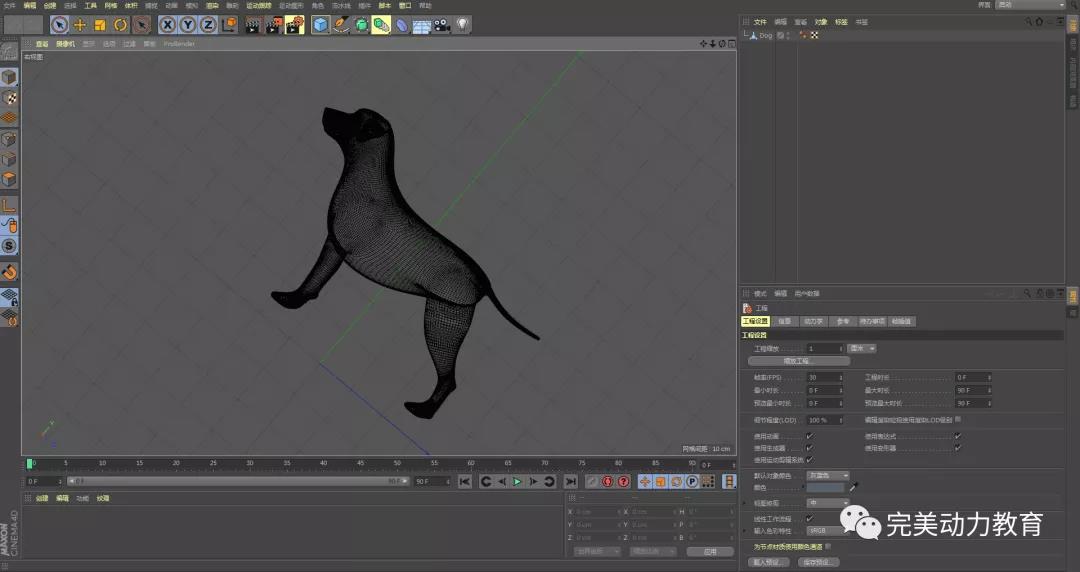Toggle the 使用表达式 checkbox
The width and height of the screenshot is (1080, 572).
point(957,436)
